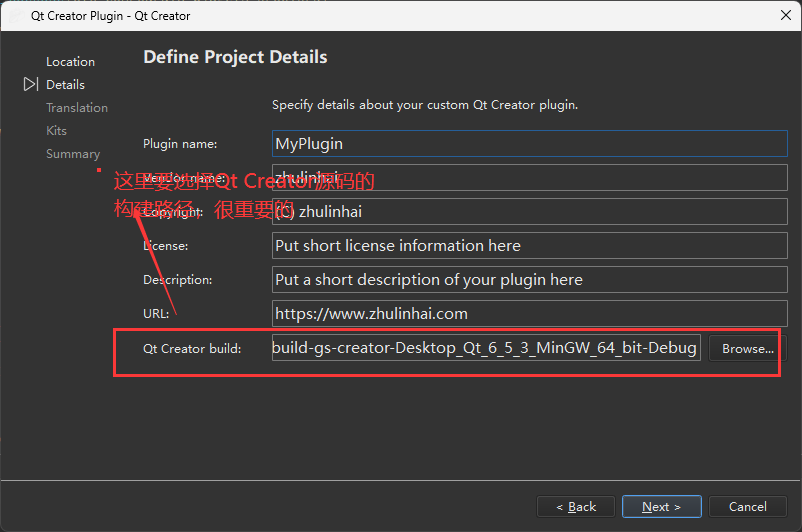Click the URL: label

coord(156,314)
